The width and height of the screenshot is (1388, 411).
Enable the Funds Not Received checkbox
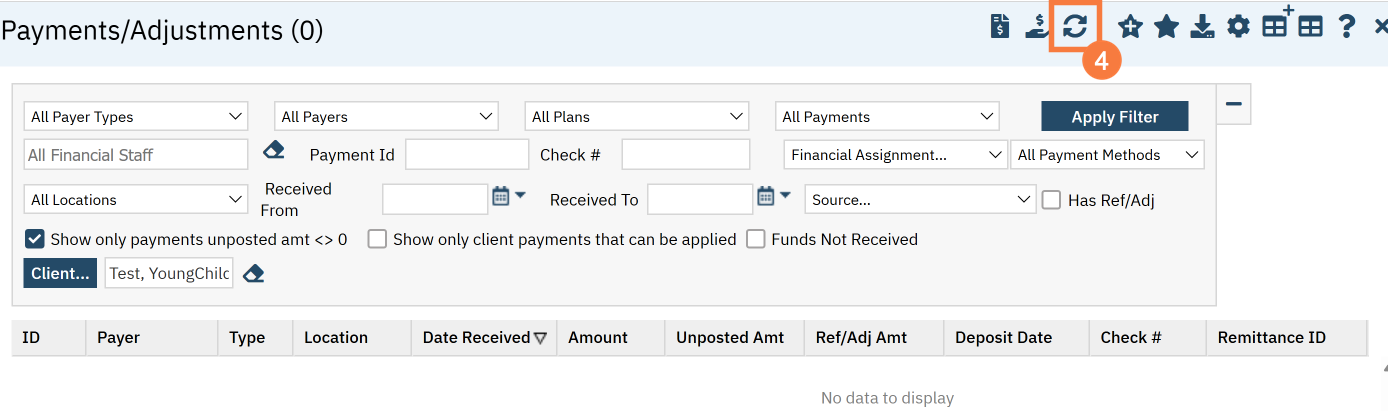[x=756, y=240]
